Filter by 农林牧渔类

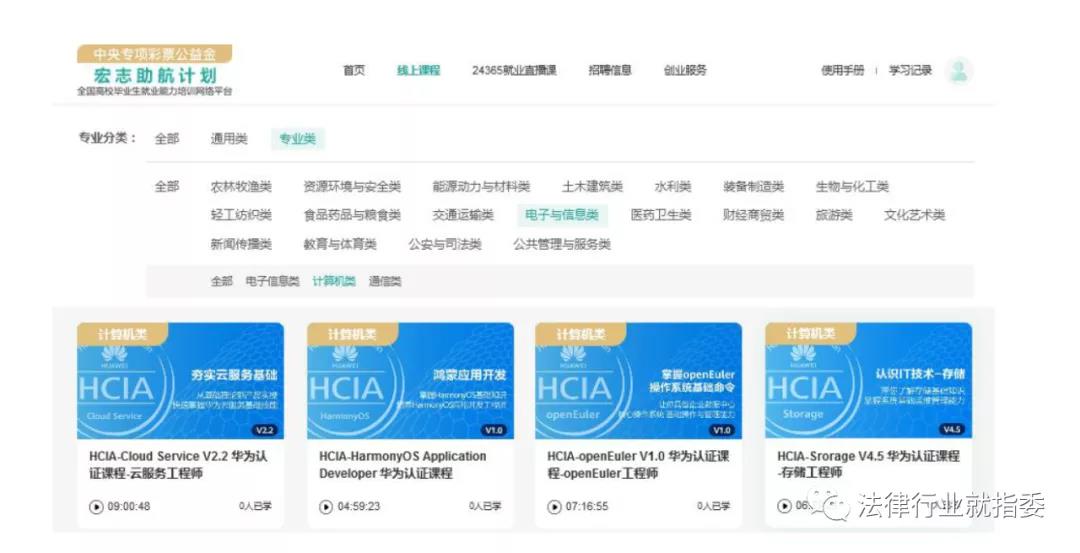pyautogui.click(x=241, y=187)
